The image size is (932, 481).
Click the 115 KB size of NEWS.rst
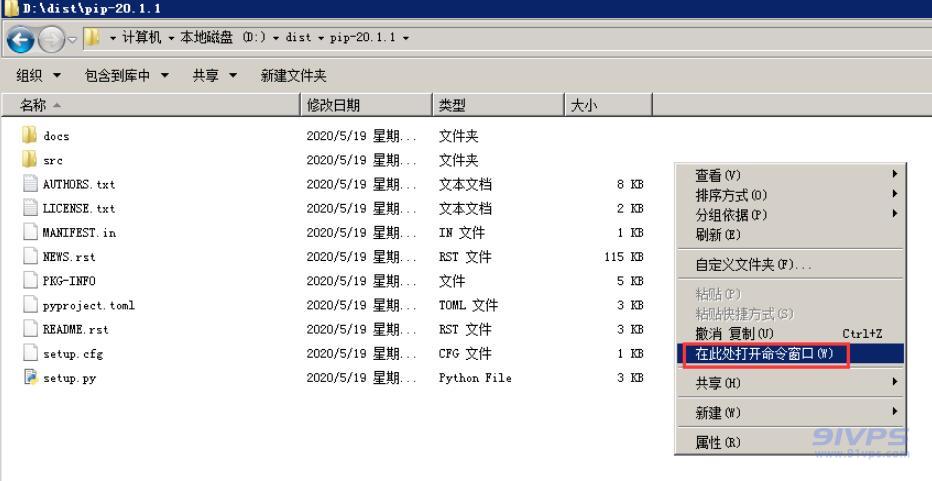[x=624, y=257]
